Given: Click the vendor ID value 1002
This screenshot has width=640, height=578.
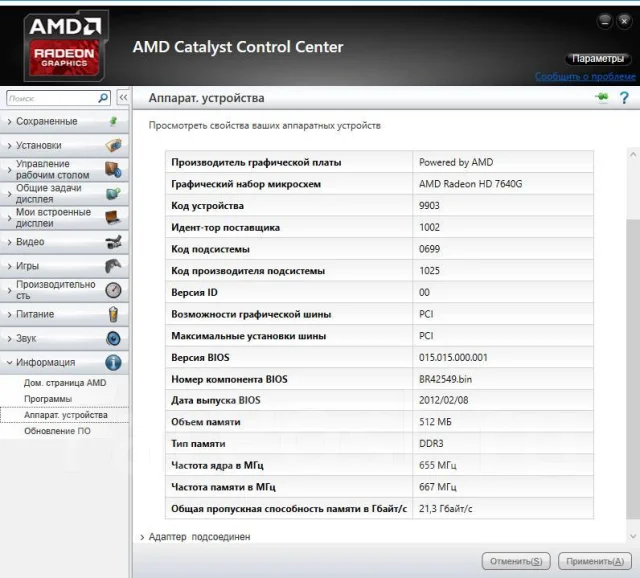Looking at the screenshot, I should [429, 227].
